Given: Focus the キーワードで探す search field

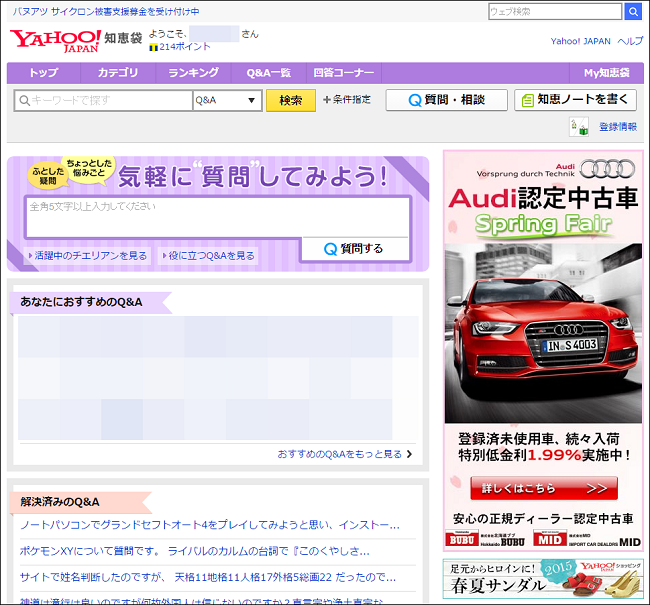Looking at the screenshot, I should [104, 100].
